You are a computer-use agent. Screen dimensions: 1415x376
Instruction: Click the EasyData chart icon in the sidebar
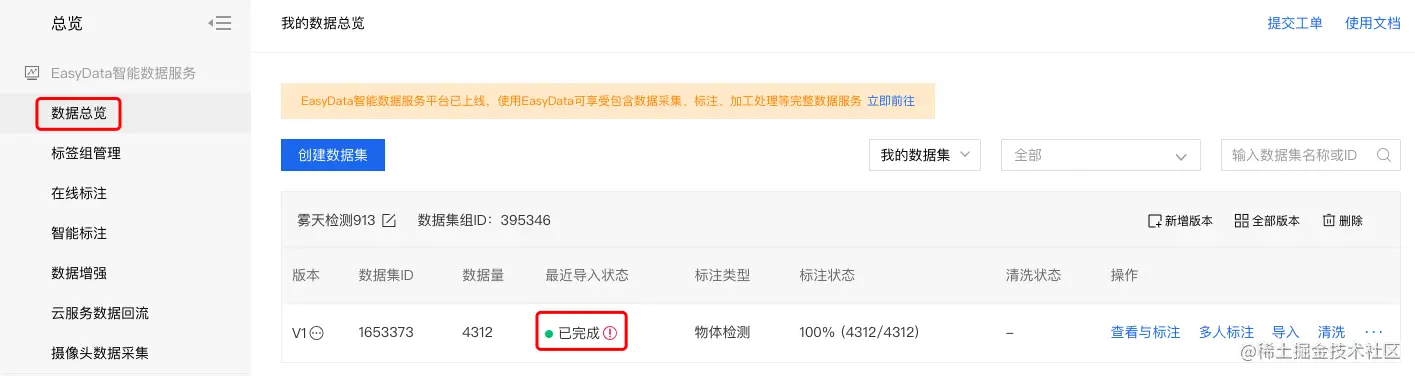point(32,73)
